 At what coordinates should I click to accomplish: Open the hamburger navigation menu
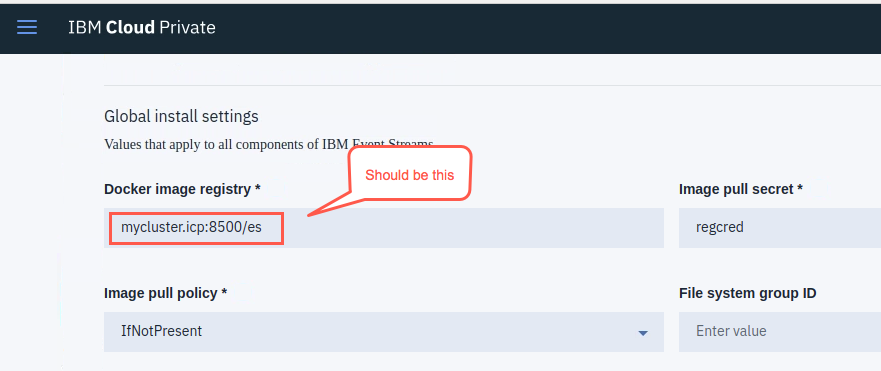pos(27,27)
